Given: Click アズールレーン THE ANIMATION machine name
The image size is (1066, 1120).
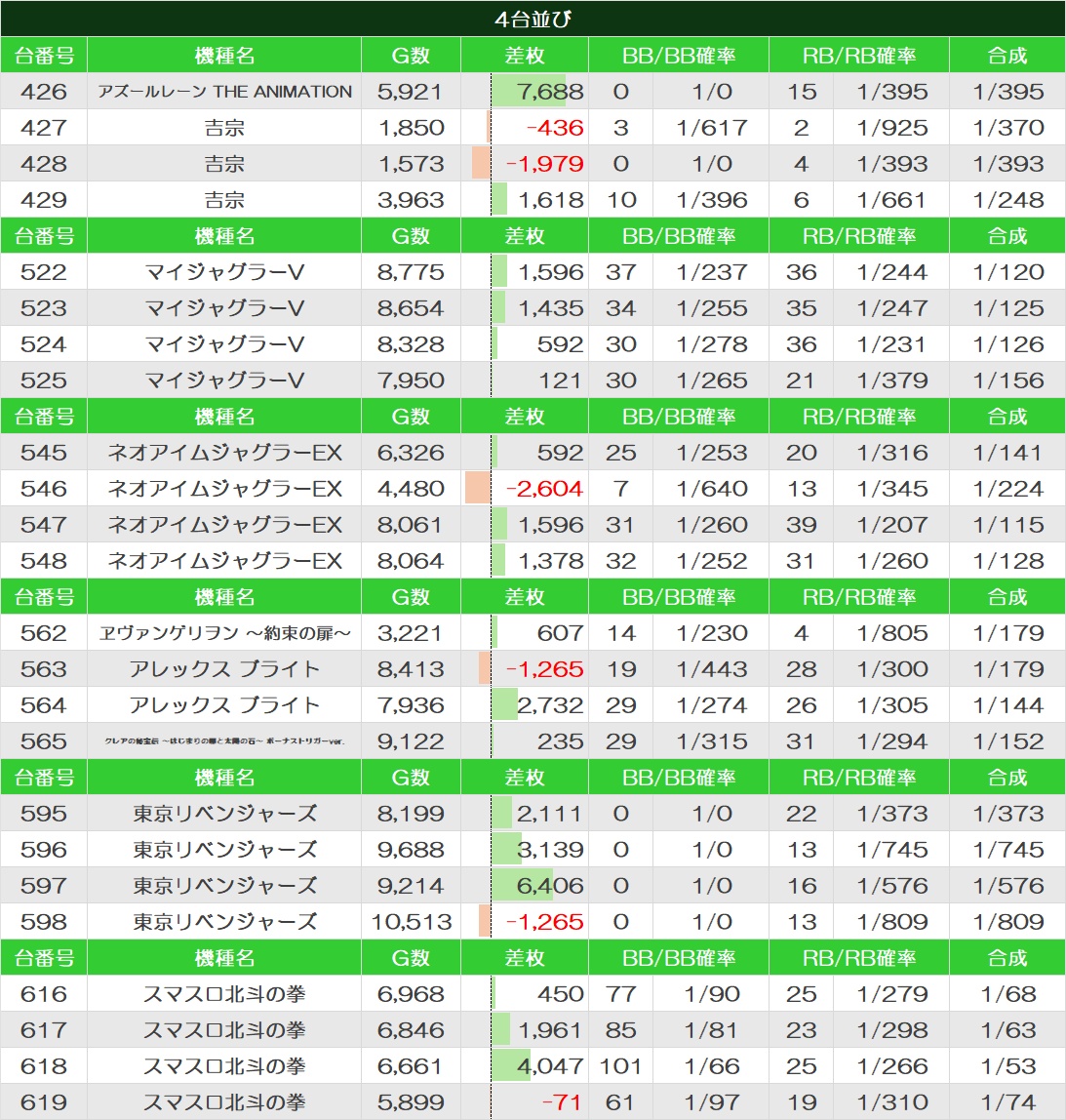Looking at the screenshot, I should [224, 92].
